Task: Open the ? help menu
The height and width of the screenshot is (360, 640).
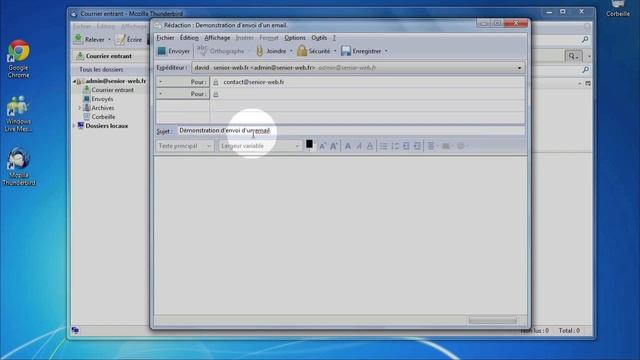Action: click(334, 38)
